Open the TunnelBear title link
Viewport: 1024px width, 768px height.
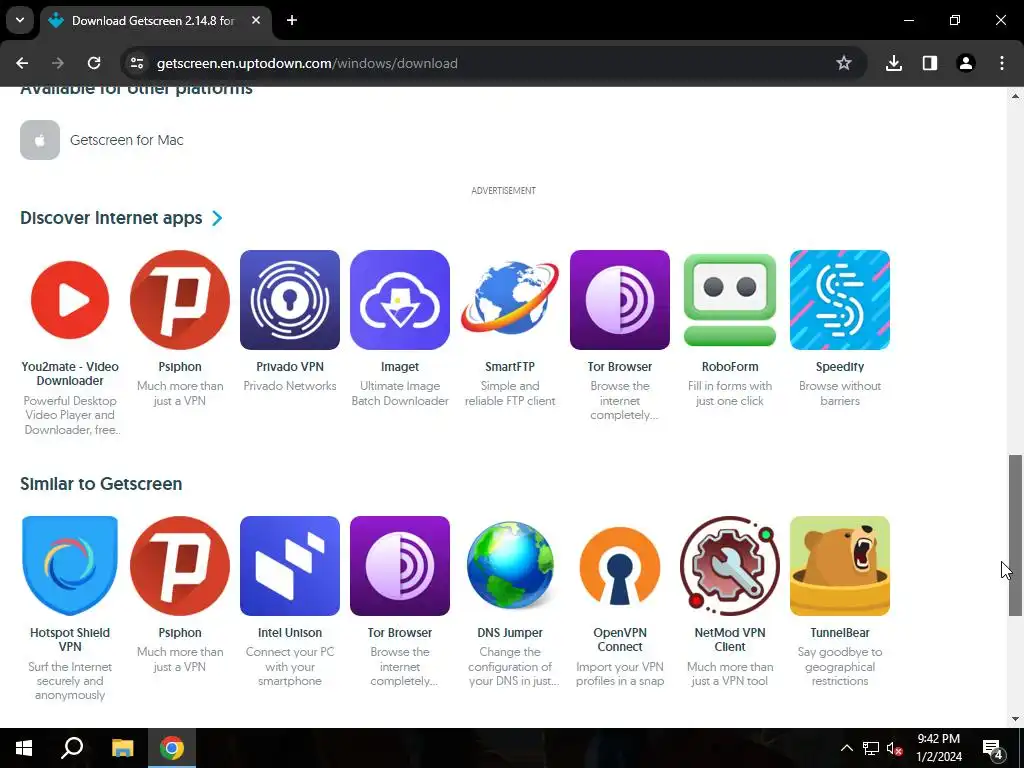840,633
